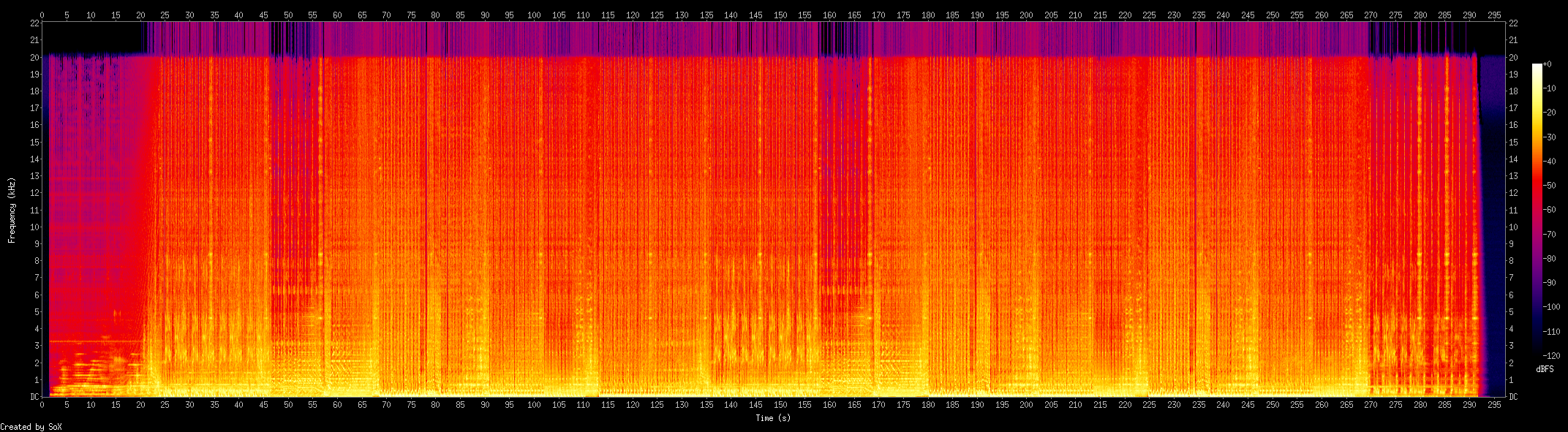Image resolution: width=1568 pixels, height=432 pixels.
Task: Select the "-70" value on the dBFS scale
Action: (1549, 235)
